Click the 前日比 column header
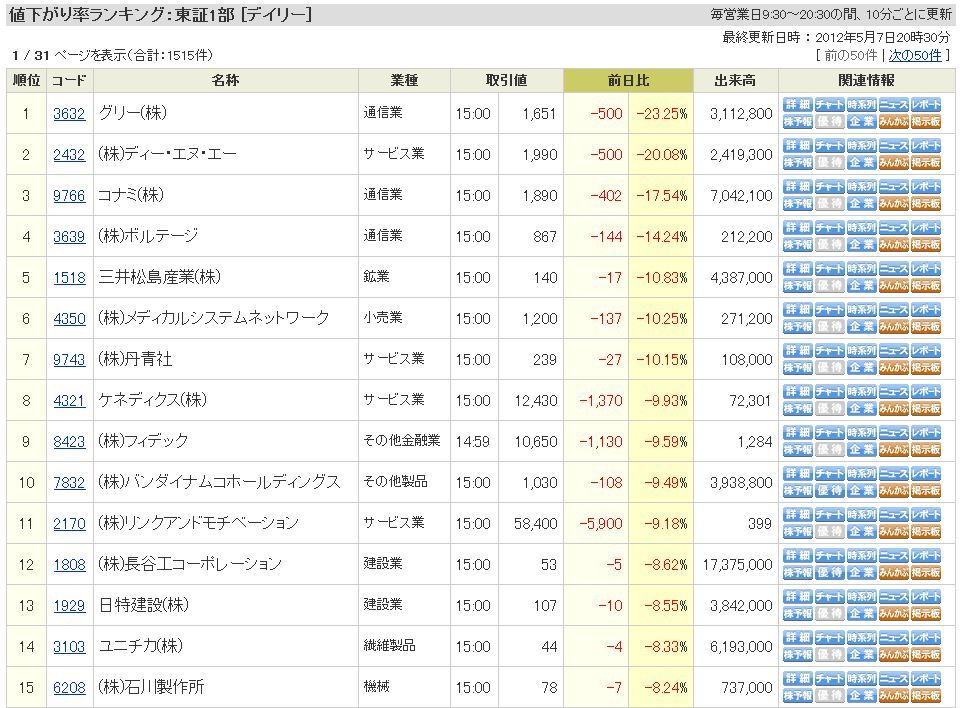This screenshot has width=969, height=708. (628, 80)
